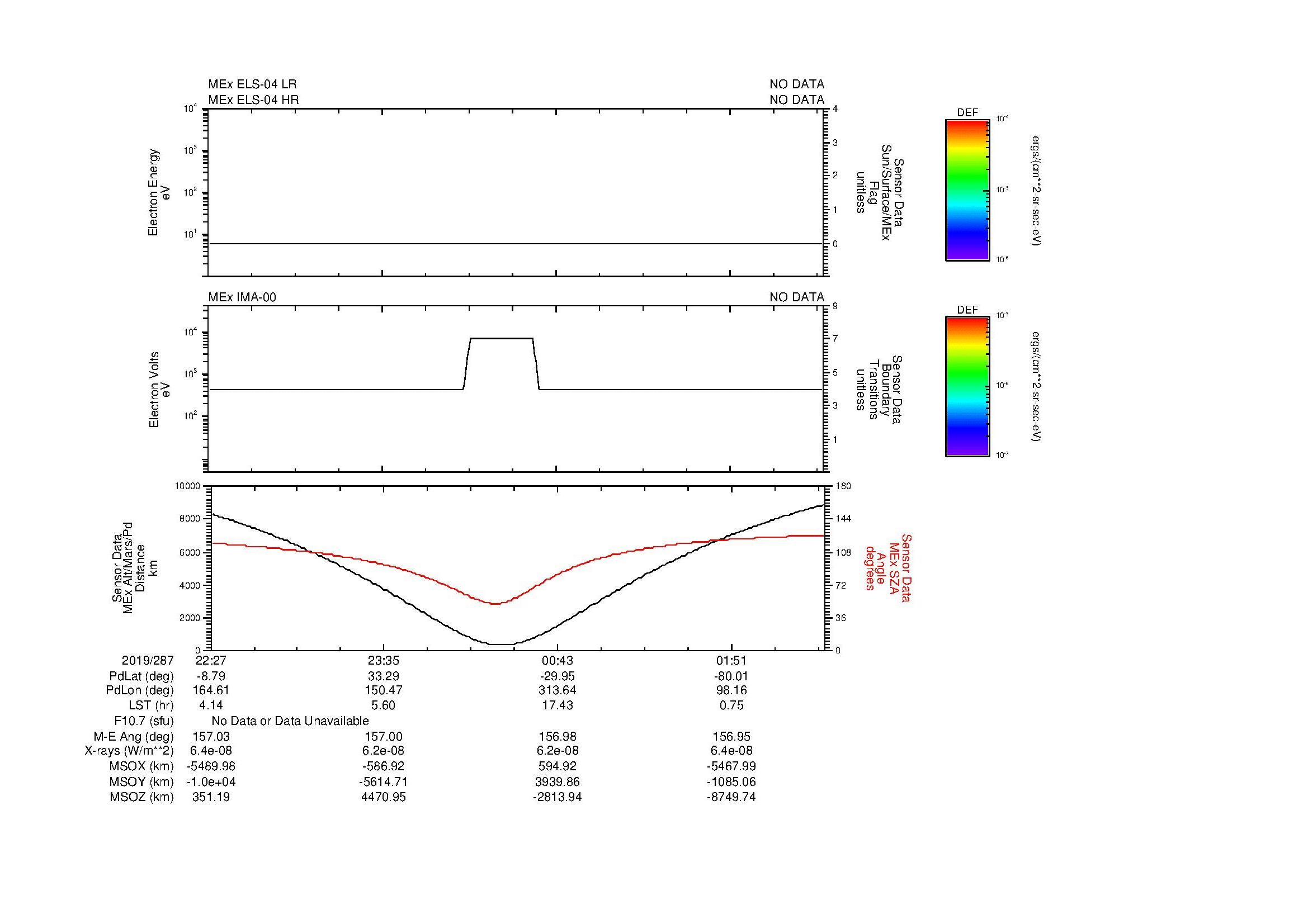Click the time tick label 23:35

tap(384, 660)
